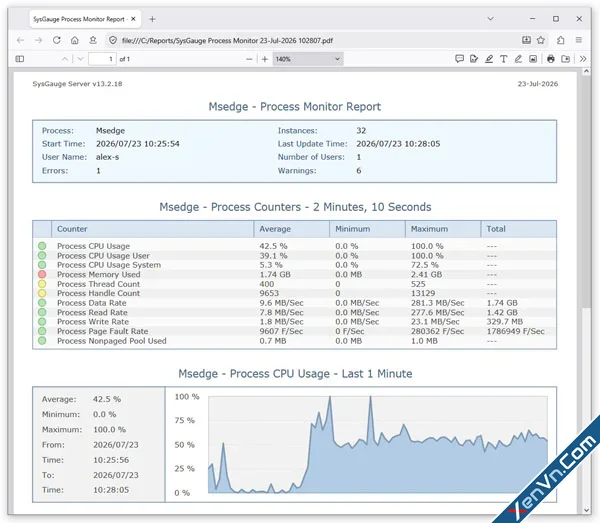This screenshot has width=600, height=523.
Task: Select the comment annotation tool
Action: 460,59
